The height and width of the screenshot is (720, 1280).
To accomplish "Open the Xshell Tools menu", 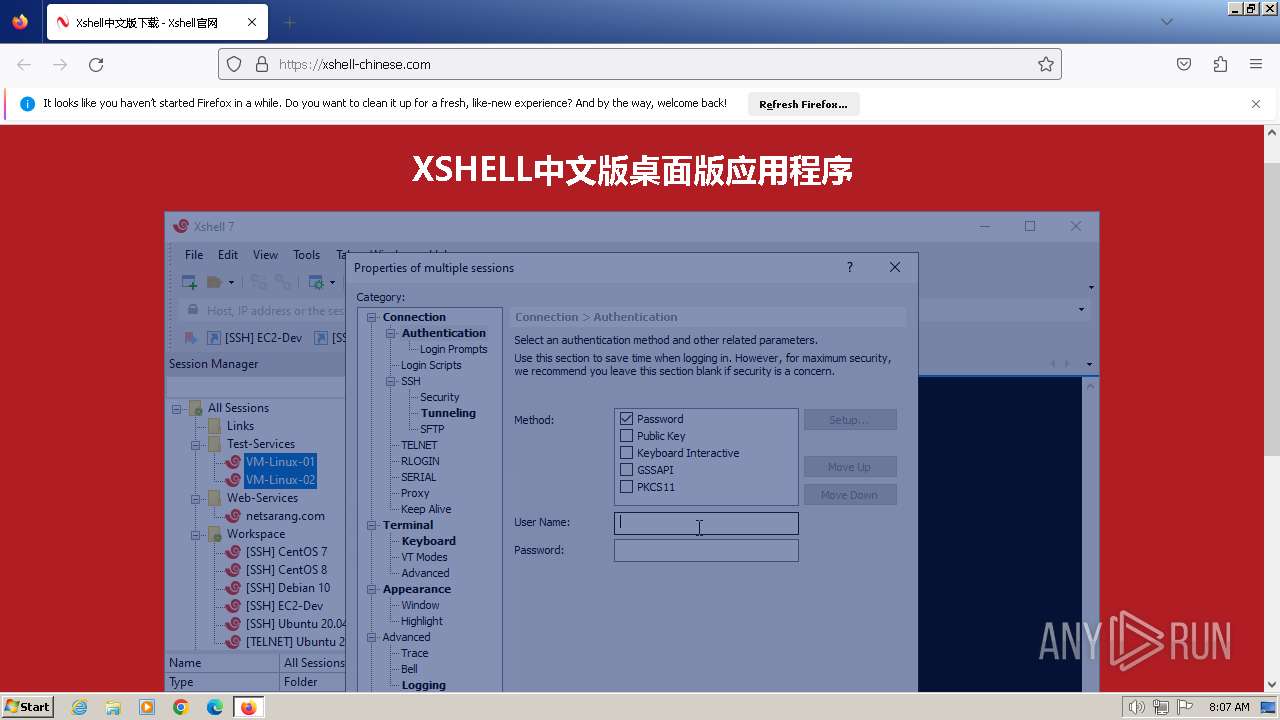I will click(x=306, y=255).
